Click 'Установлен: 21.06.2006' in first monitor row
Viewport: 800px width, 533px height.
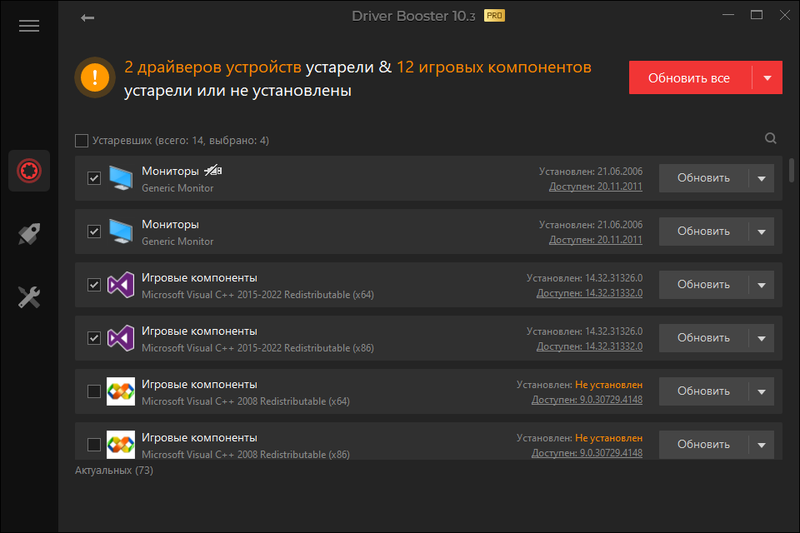591,172
